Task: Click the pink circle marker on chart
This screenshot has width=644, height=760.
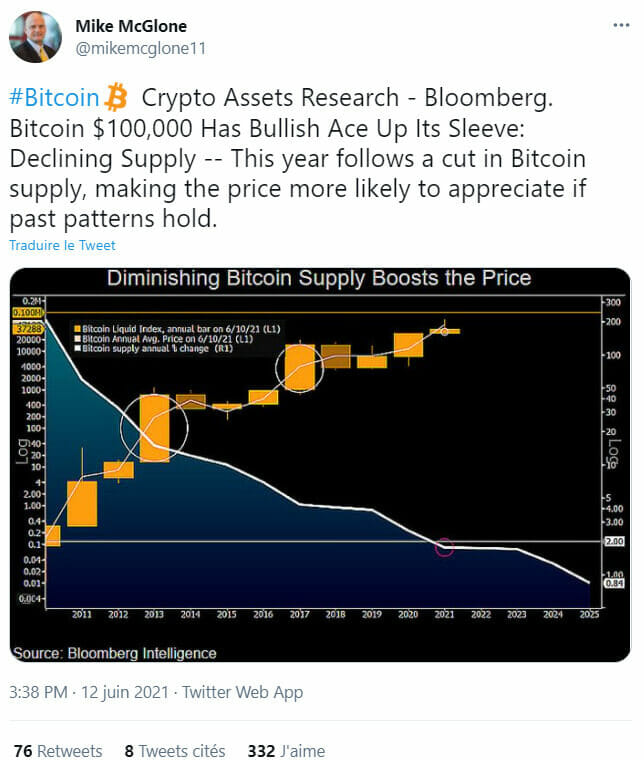Action: (446, 546)
